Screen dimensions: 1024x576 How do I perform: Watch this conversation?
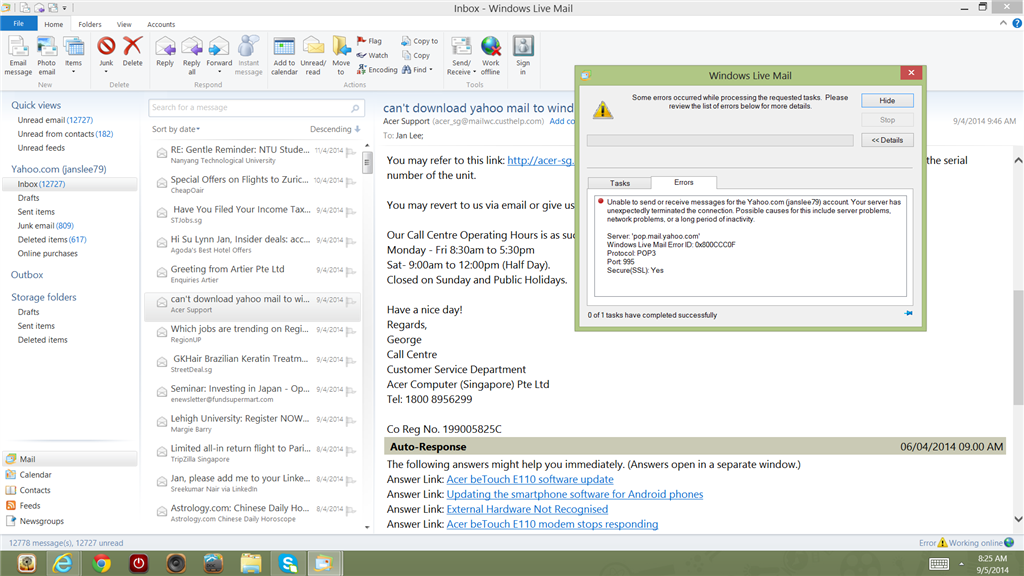372,56
